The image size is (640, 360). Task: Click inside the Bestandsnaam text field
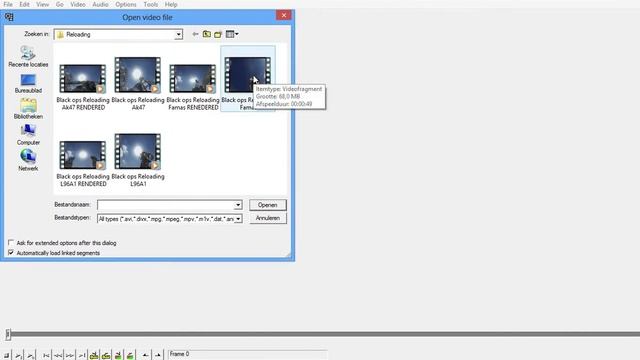pos(166,205)
